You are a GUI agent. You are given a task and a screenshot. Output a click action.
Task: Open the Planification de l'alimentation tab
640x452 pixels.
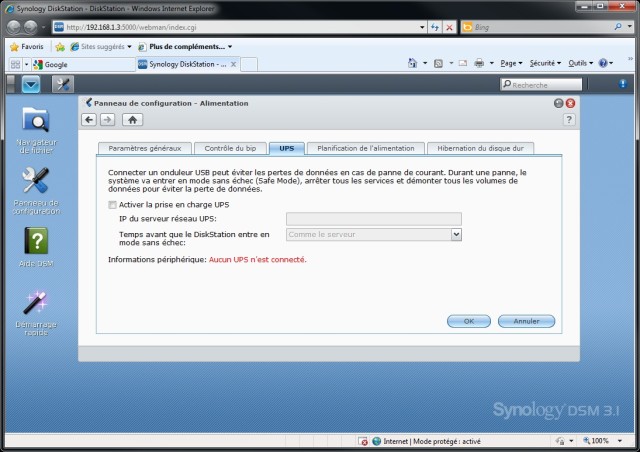point(365,148)
